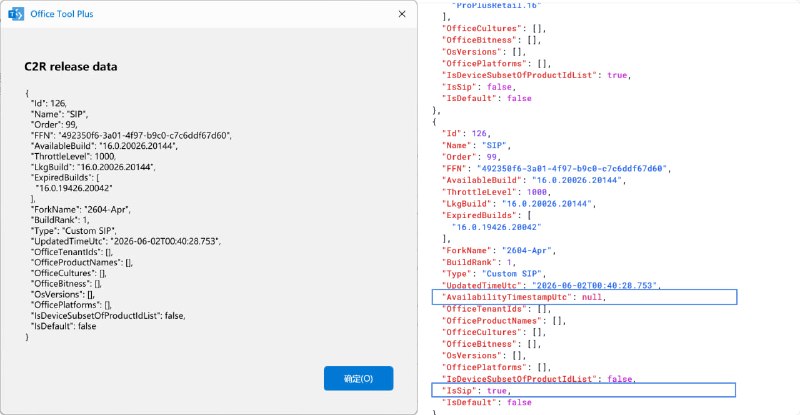
Task: Click "IsSip": true in right JSON panel
Action: point(476,390)
